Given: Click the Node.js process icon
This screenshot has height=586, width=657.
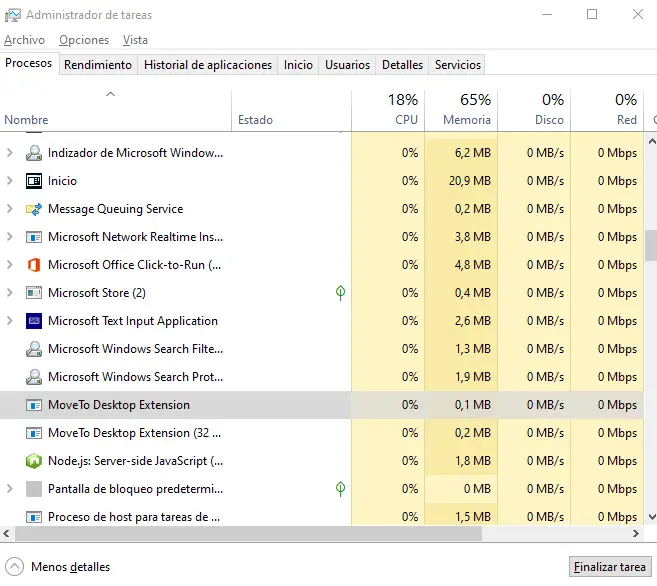Looking at the screenshot, I should click(x=33, y=461).
